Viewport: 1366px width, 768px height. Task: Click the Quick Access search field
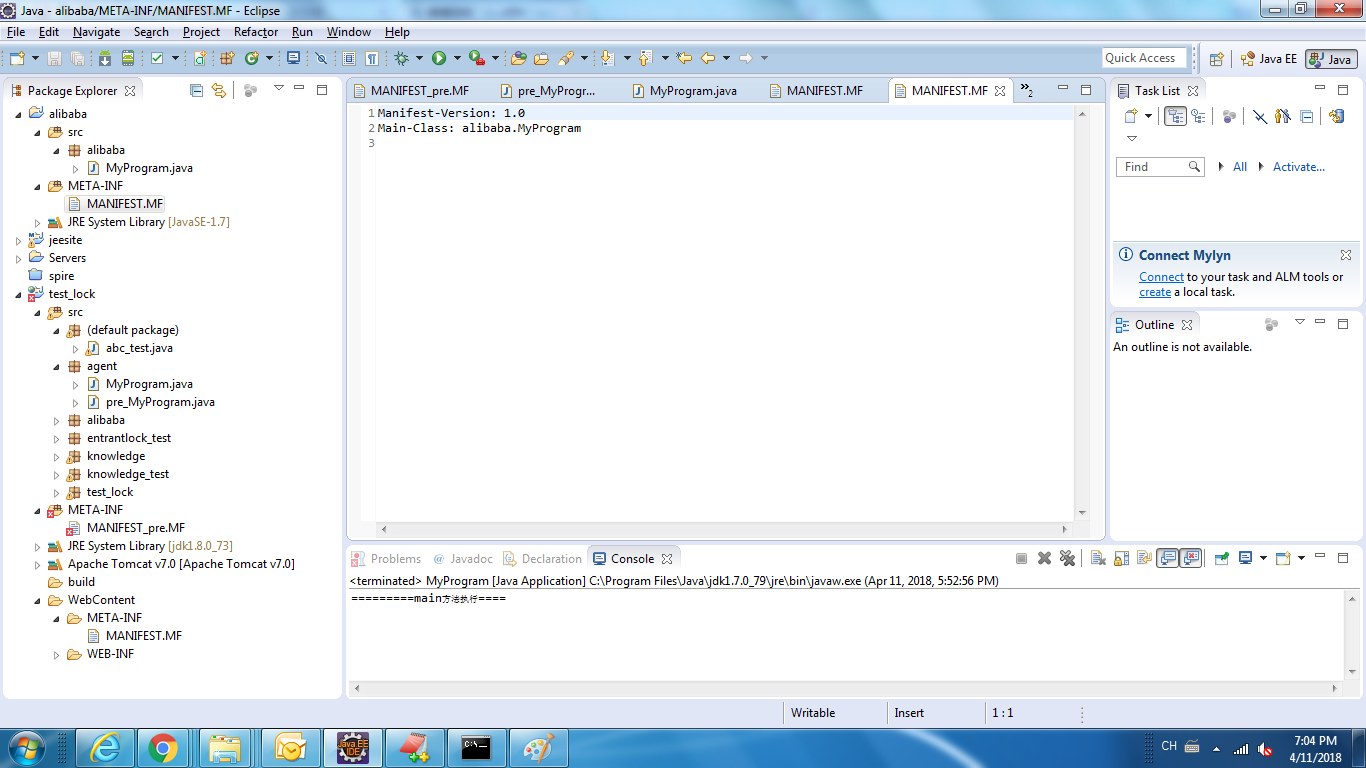coord(1144,58)
